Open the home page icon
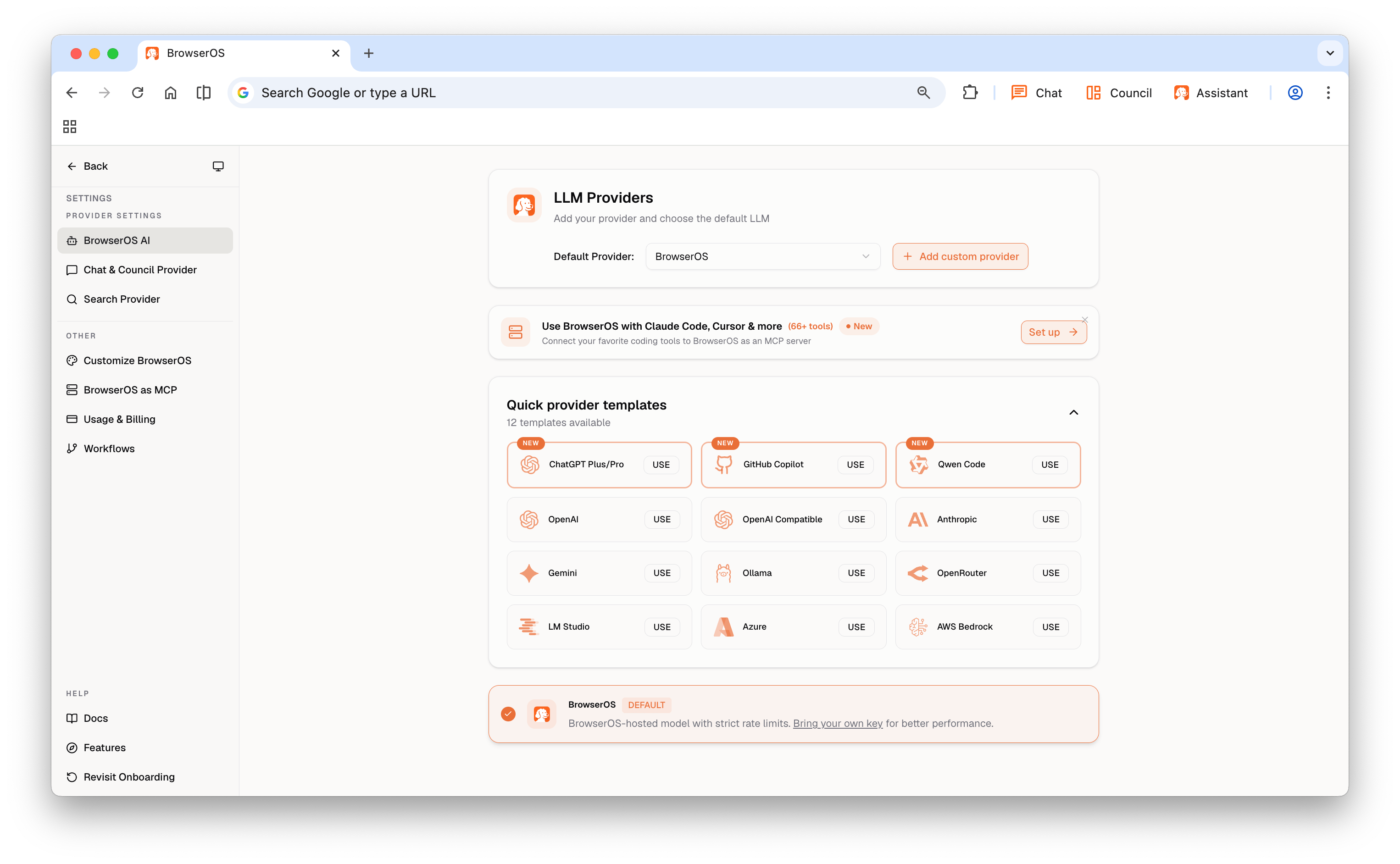 point(170,93)
